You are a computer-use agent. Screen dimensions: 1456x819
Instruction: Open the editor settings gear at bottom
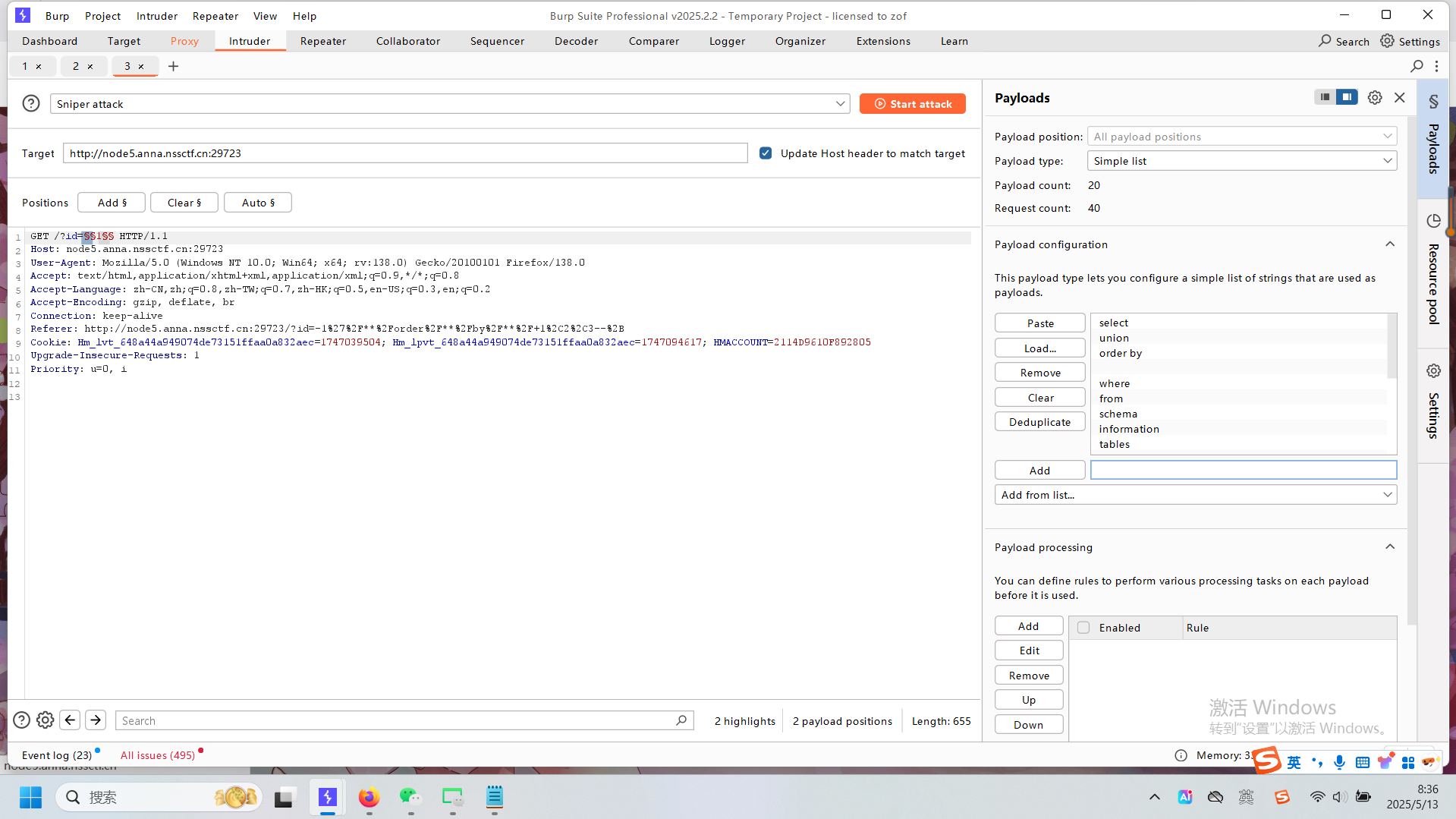pyautogui.click(x=46, y=720)
